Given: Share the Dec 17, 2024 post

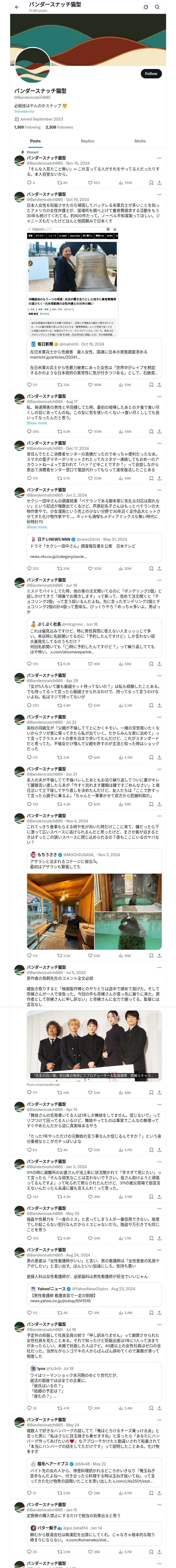Looking at the screenshot, I should [160, 479].
